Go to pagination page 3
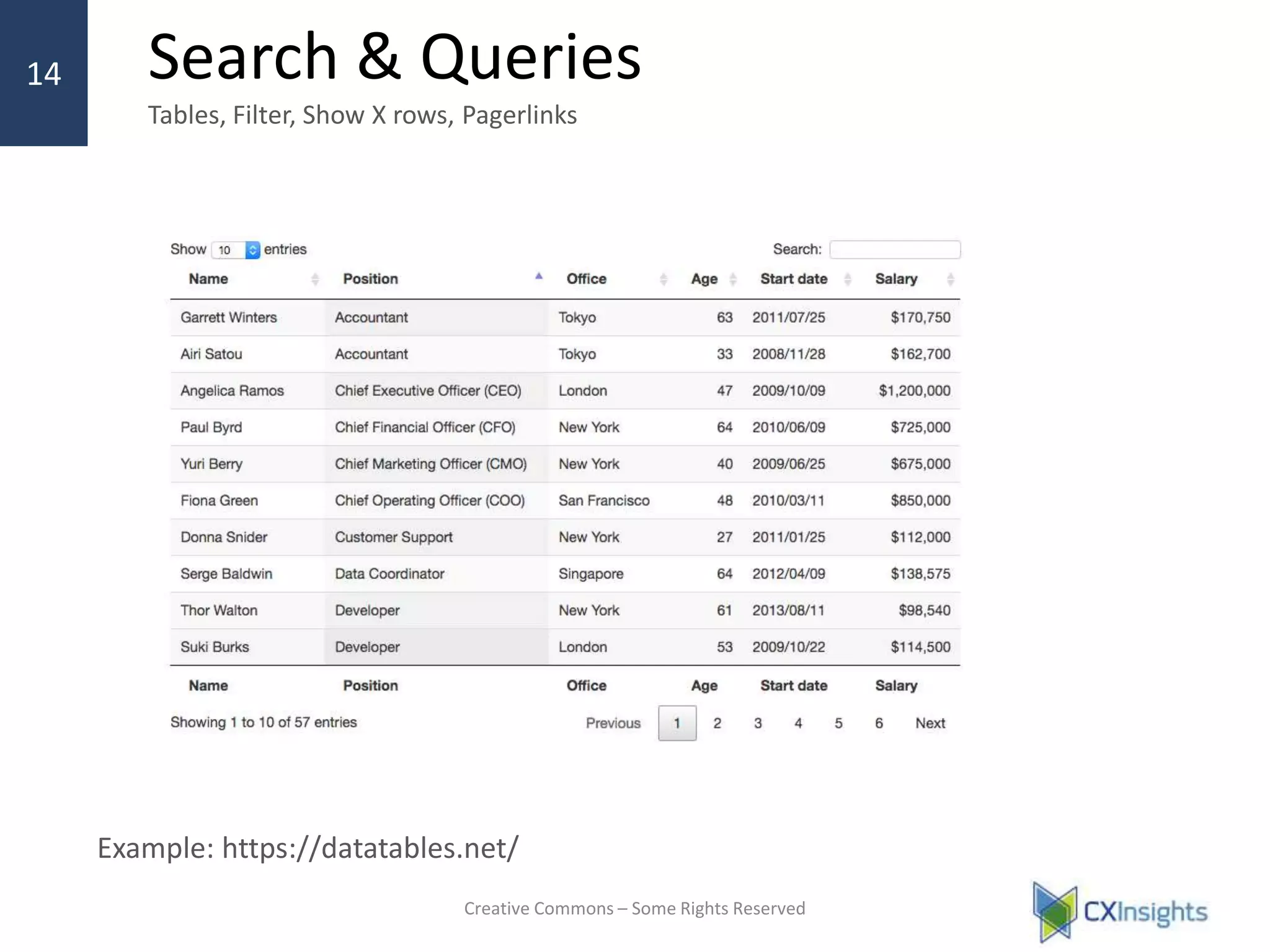Screen dimensions: 1270x952 [758, 723]
